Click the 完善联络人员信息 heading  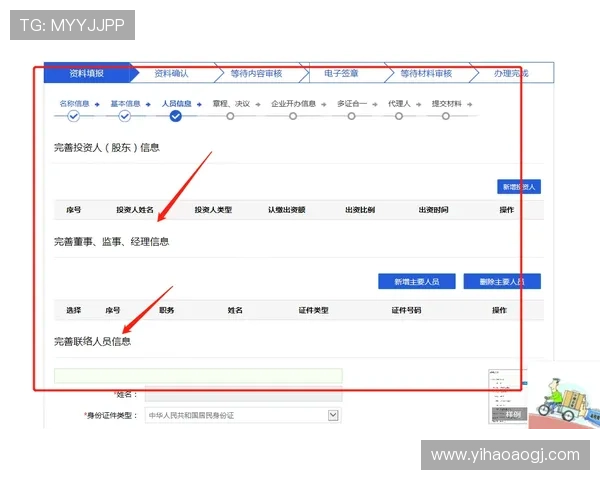(x=92, y=341)
